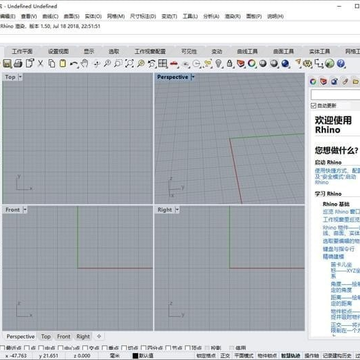The height and width of the screenshot is (360, 360).
Task: Toggle 物件锁点 (Osnap) in the status bar
Action: point(267,356)
